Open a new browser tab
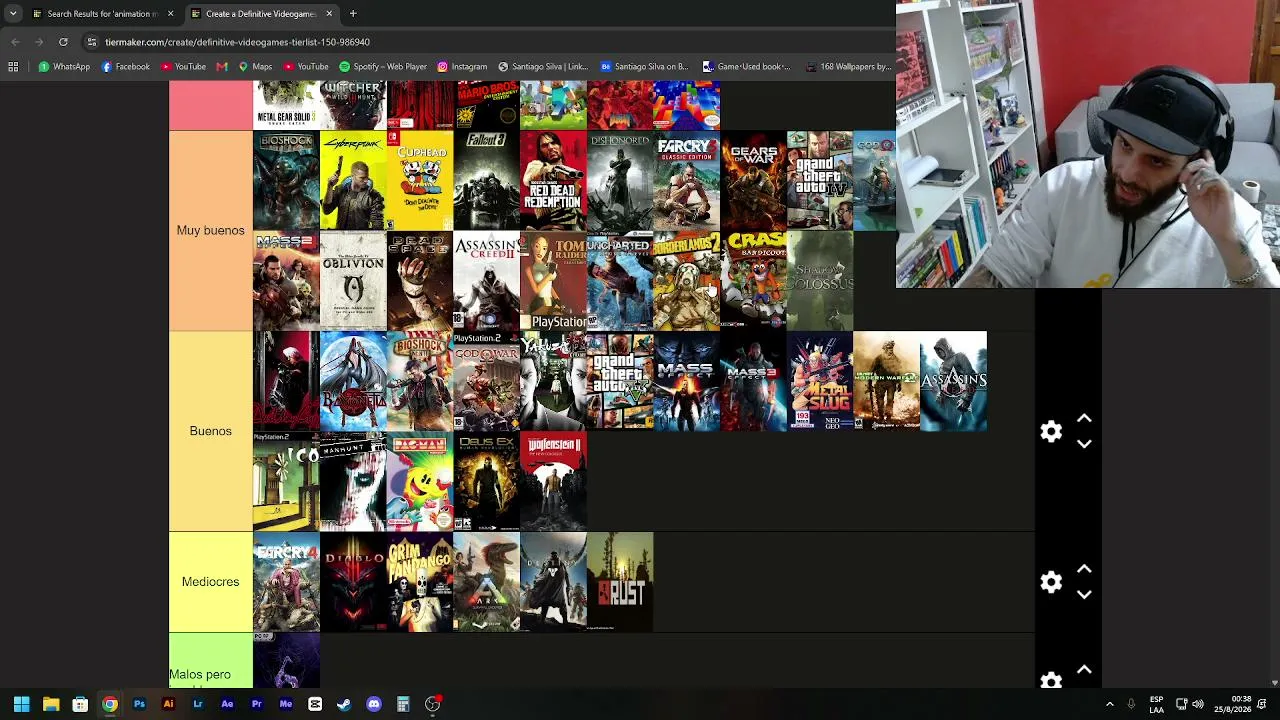This screenshot has height=720, width=1280. [353, 14]
